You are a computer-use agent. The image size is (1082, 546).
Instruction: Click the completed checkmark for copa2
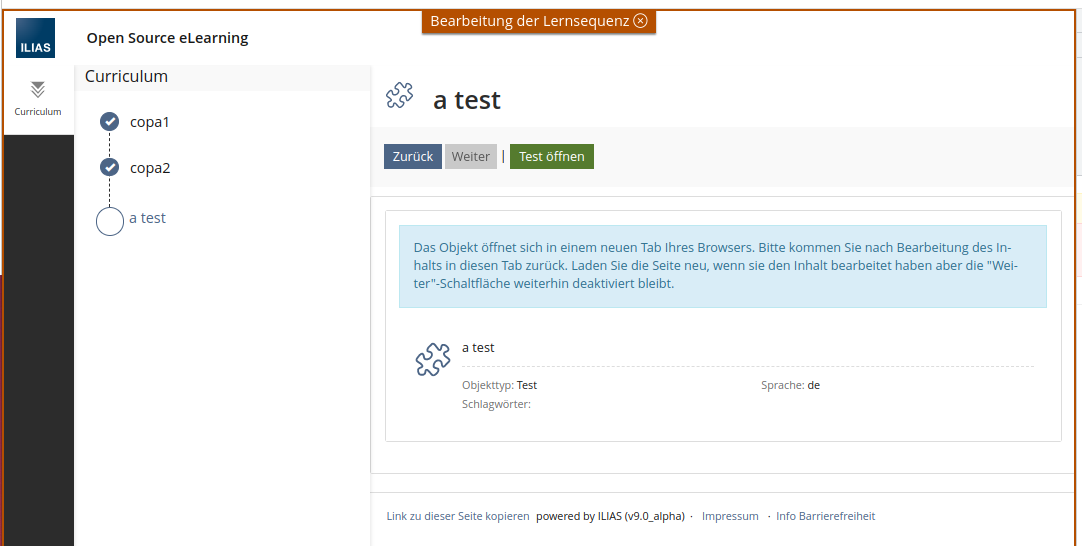point(110,167)
